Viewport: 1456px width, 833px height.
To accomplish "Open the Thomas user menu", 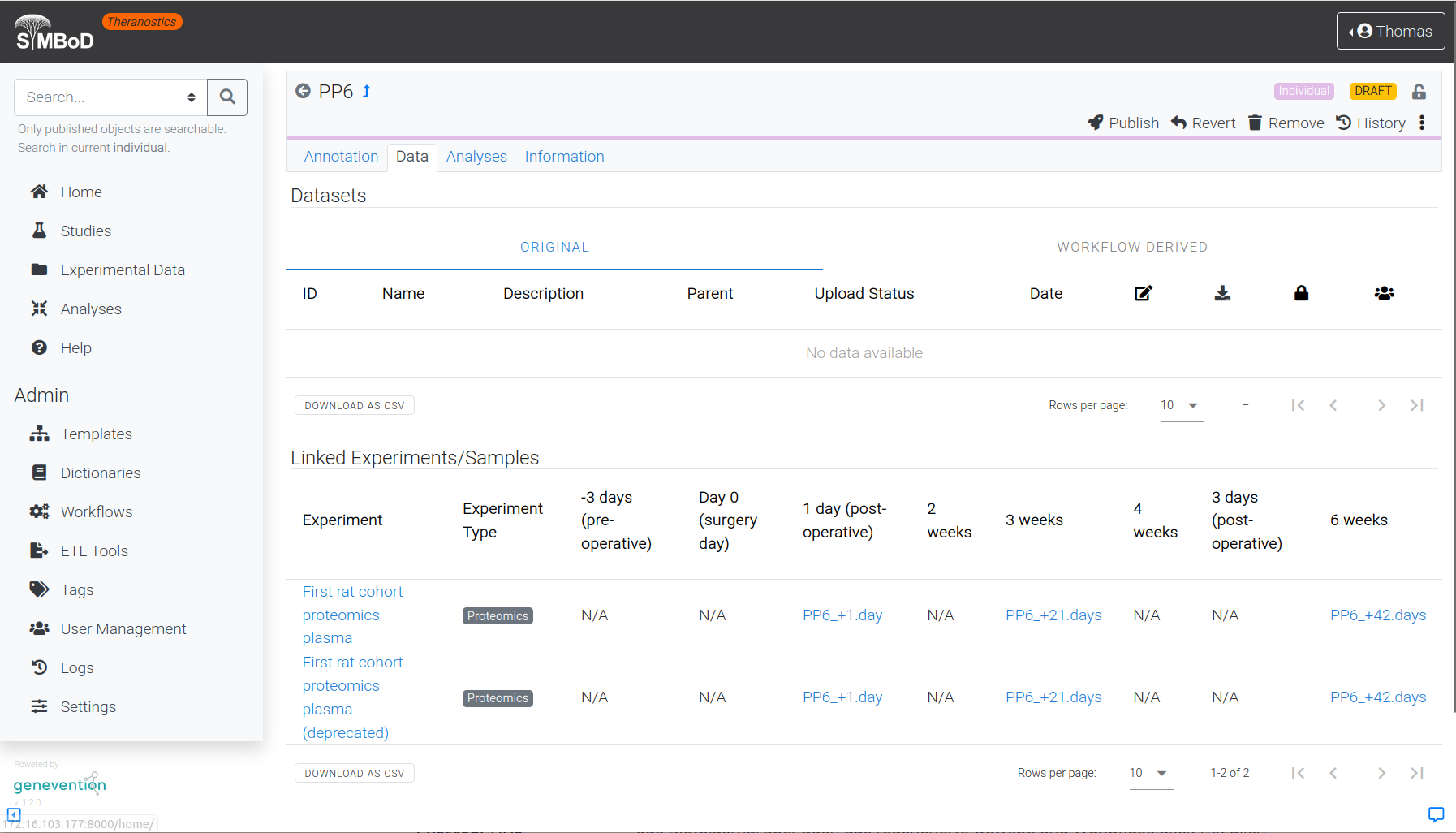I will (1390, 31).
